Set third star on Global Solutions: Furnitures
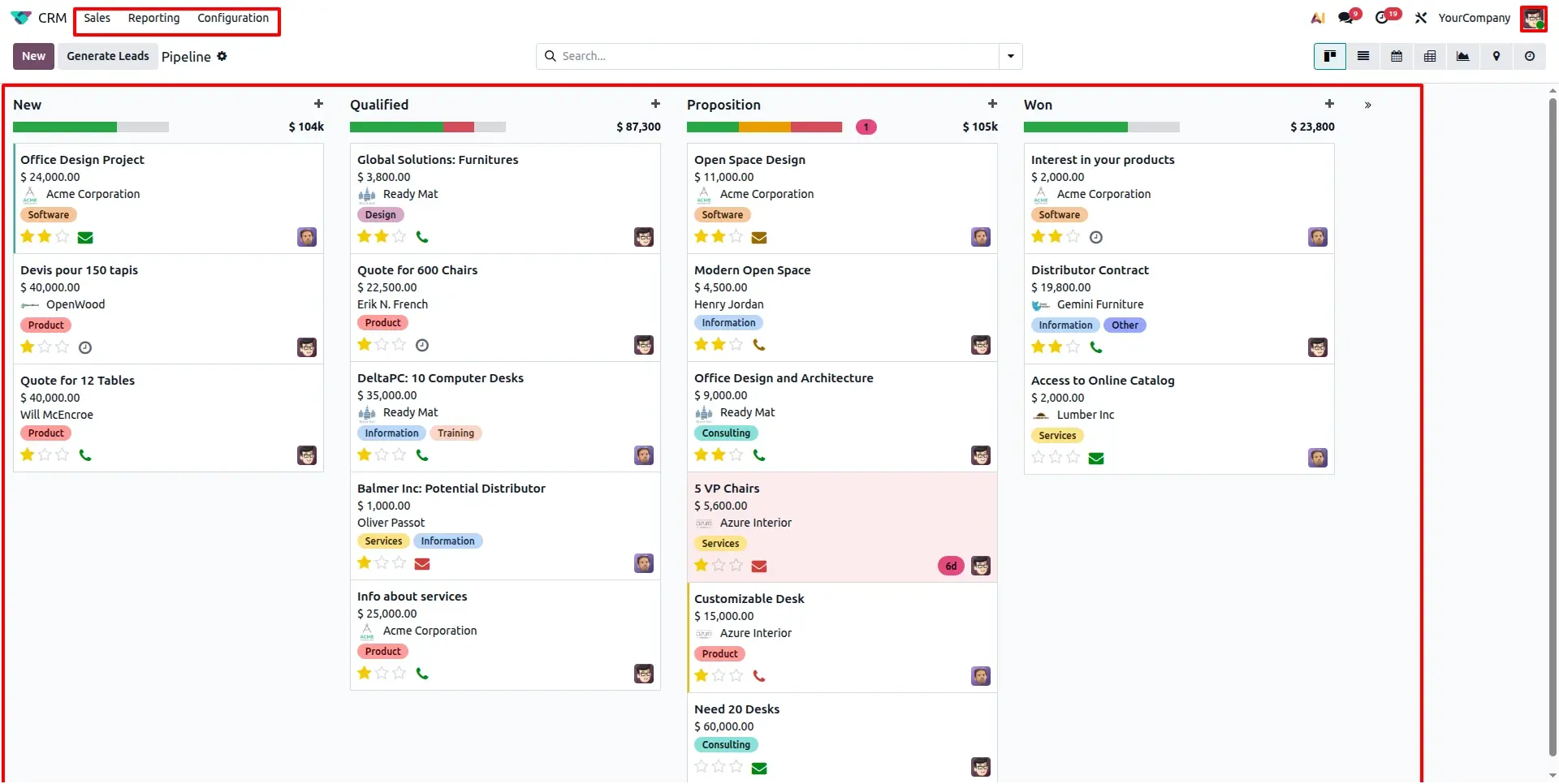This screenshot has width=1559, height=784. 399,236
